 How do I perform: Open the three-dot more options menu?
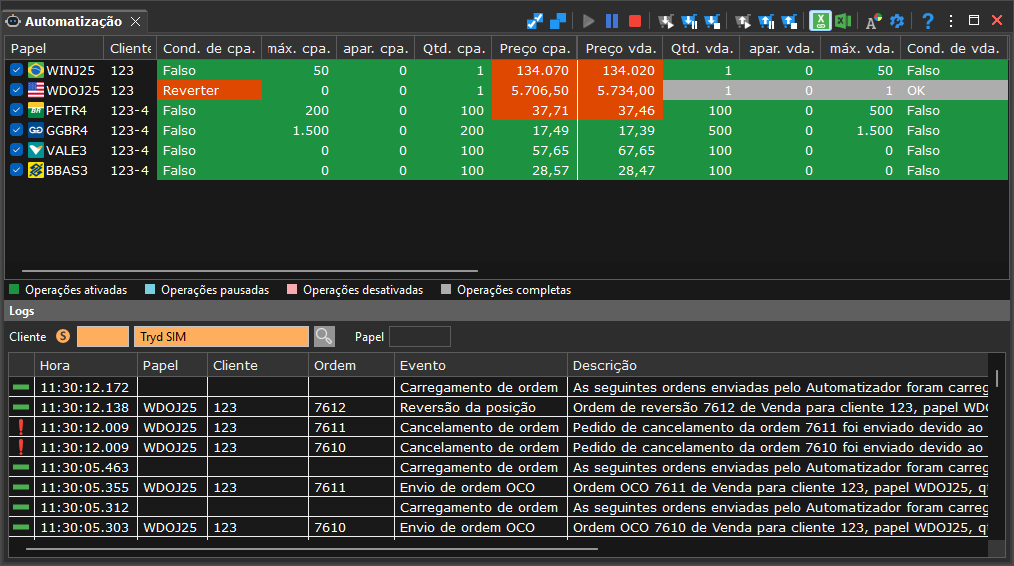pyautogui.click(x=951, y=21)
